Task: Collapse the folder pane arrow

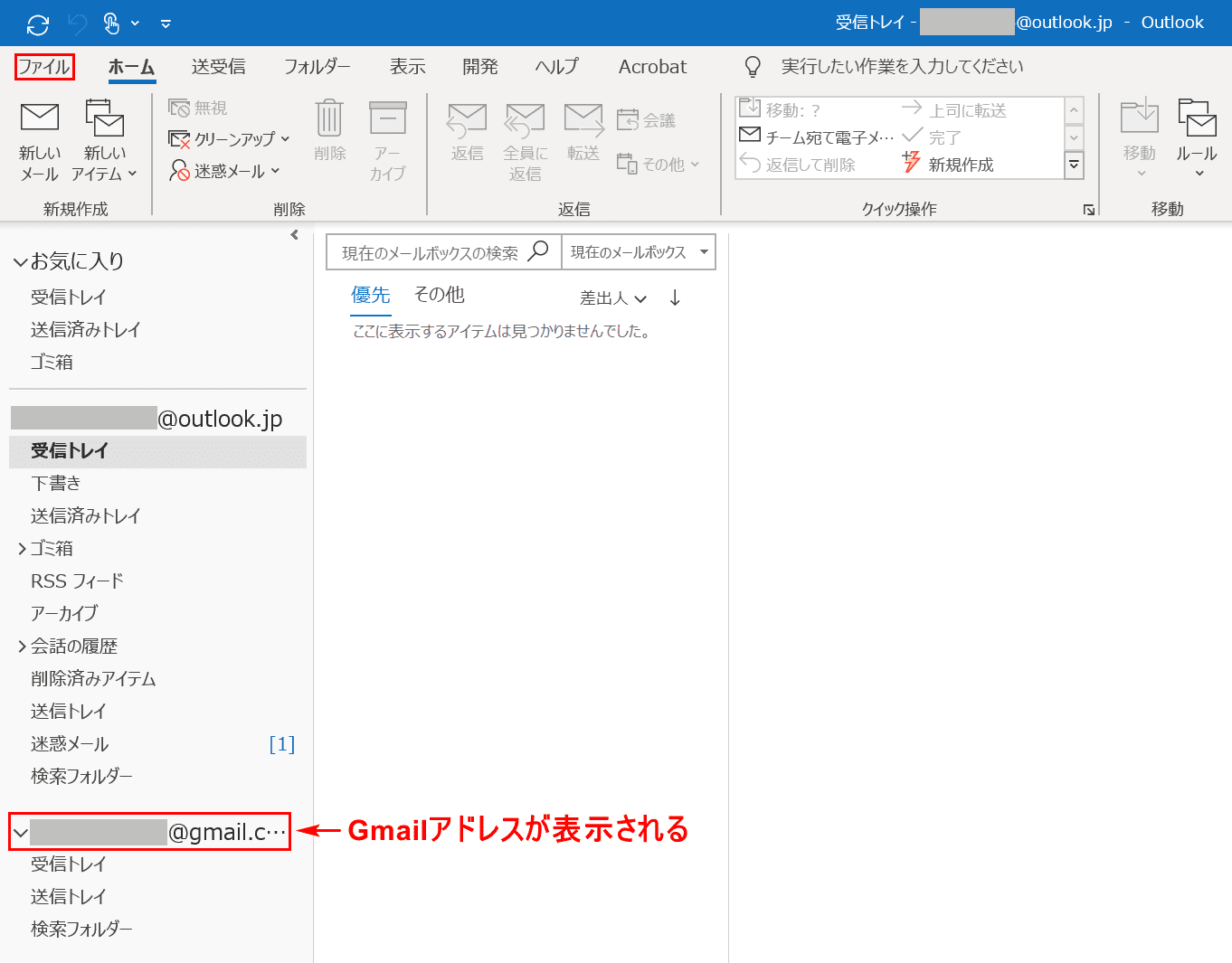Action: point(294,235)
